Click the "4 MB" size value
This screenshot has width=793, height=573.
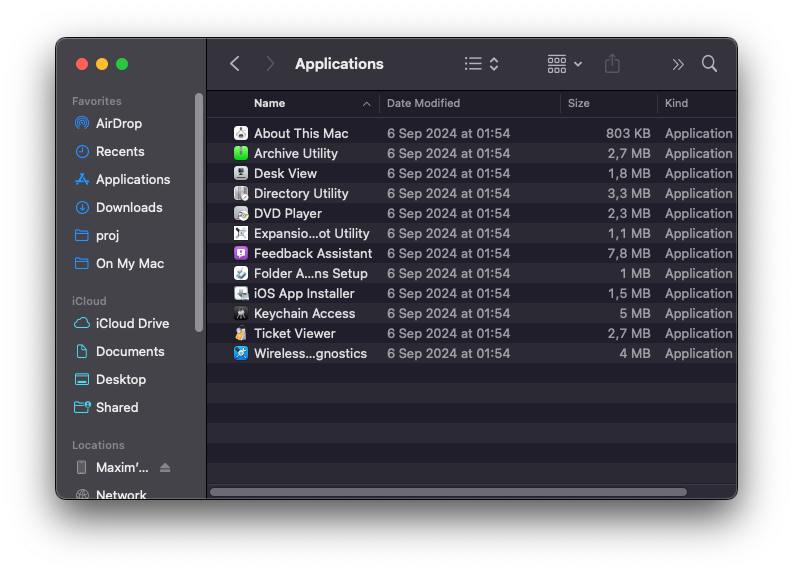click(x=635, y=354)
